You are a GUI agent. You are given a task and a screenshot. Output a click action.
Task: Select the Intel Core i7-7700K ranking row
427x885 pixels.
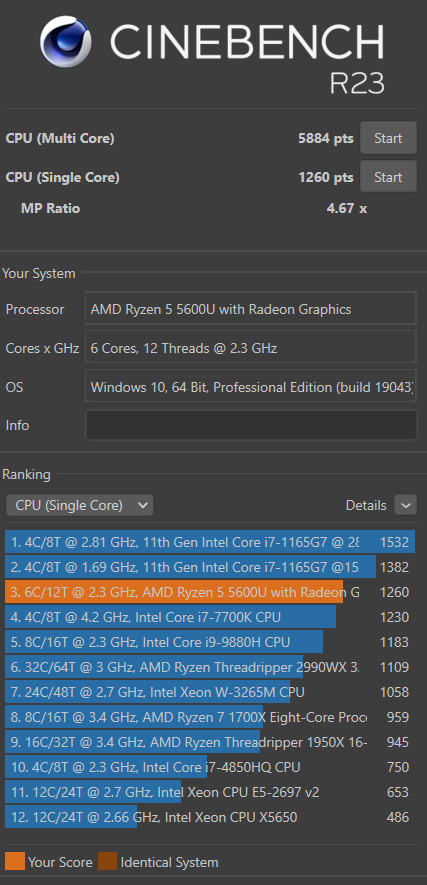click(210, 617)
